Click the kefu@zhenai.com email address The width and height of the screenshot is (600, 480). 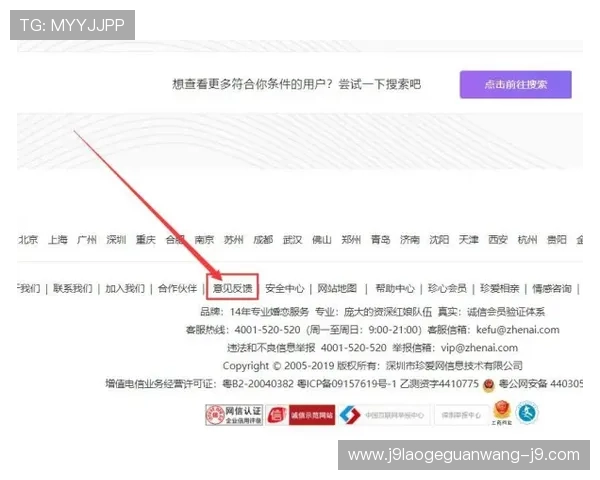point(518,330)
